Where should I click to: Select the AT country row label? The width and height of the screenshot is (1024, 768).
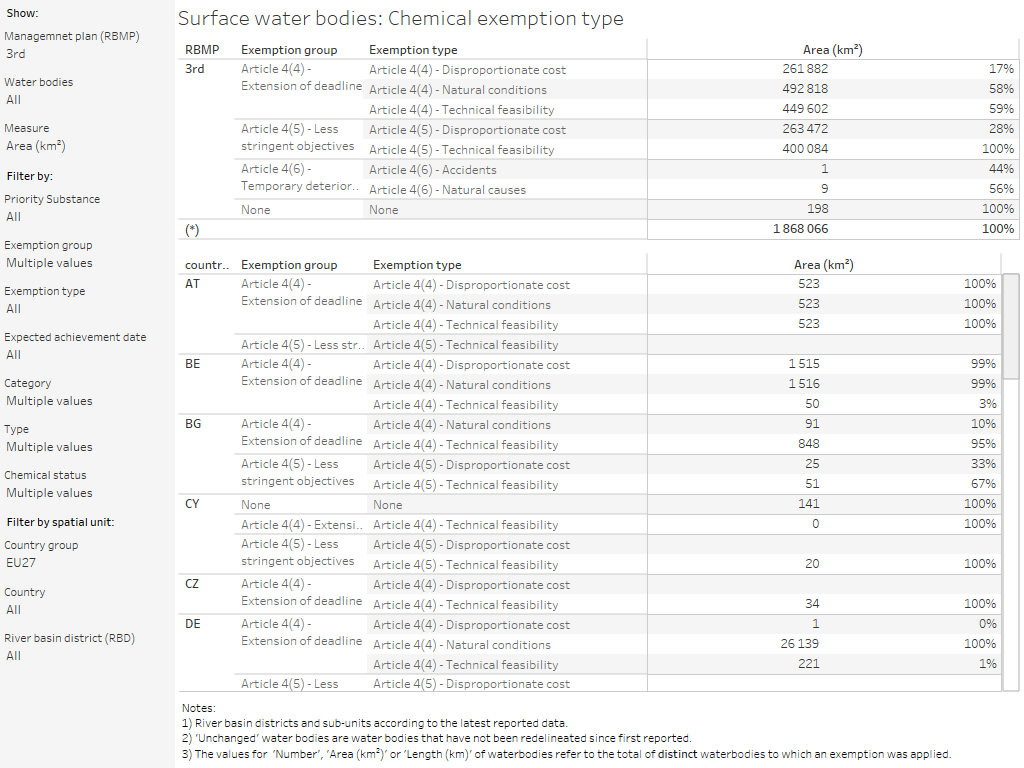click(192, 284)
